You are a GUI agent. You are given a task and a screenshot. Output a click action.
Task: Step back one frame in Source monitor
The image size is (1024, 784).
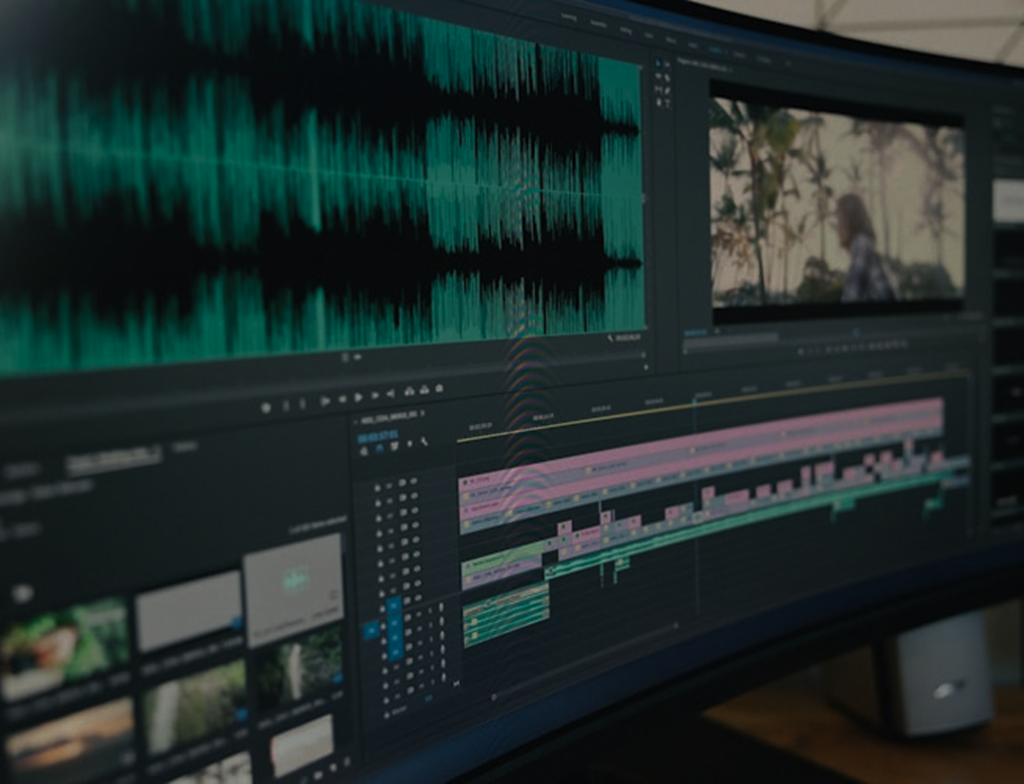click(342, 399)
